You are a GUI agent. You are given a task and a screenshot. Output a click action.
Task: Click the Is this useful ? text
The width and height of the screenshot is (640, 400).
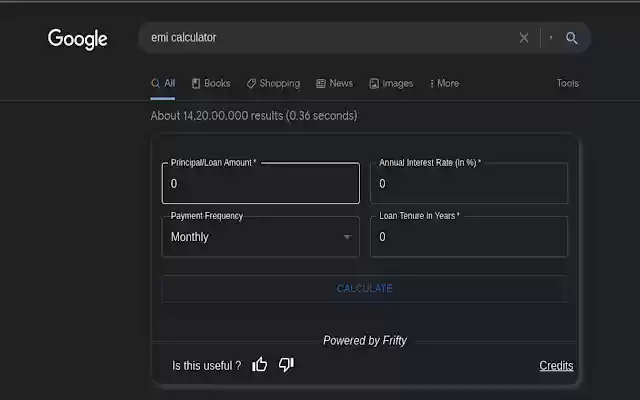pyautogui.click(x=207, y=365)
